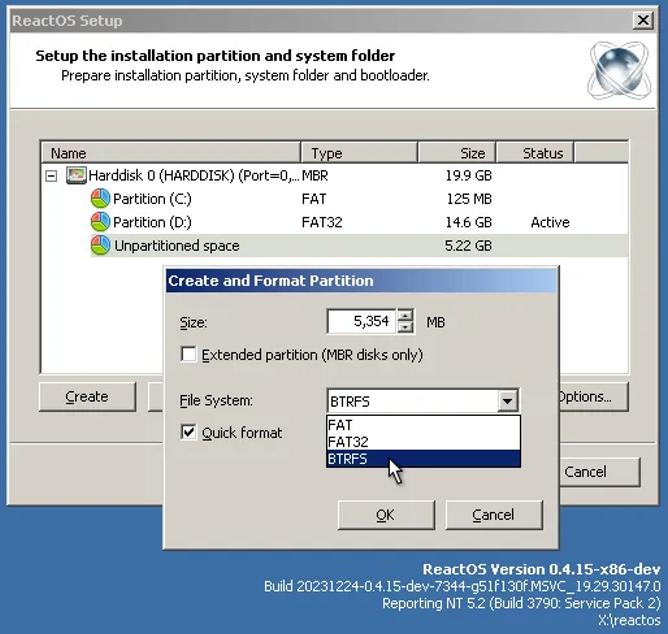This screenshot has height=634, width=668.
Task: Collapse the Harddisk 0 tree node
Action: coord(51,176)
